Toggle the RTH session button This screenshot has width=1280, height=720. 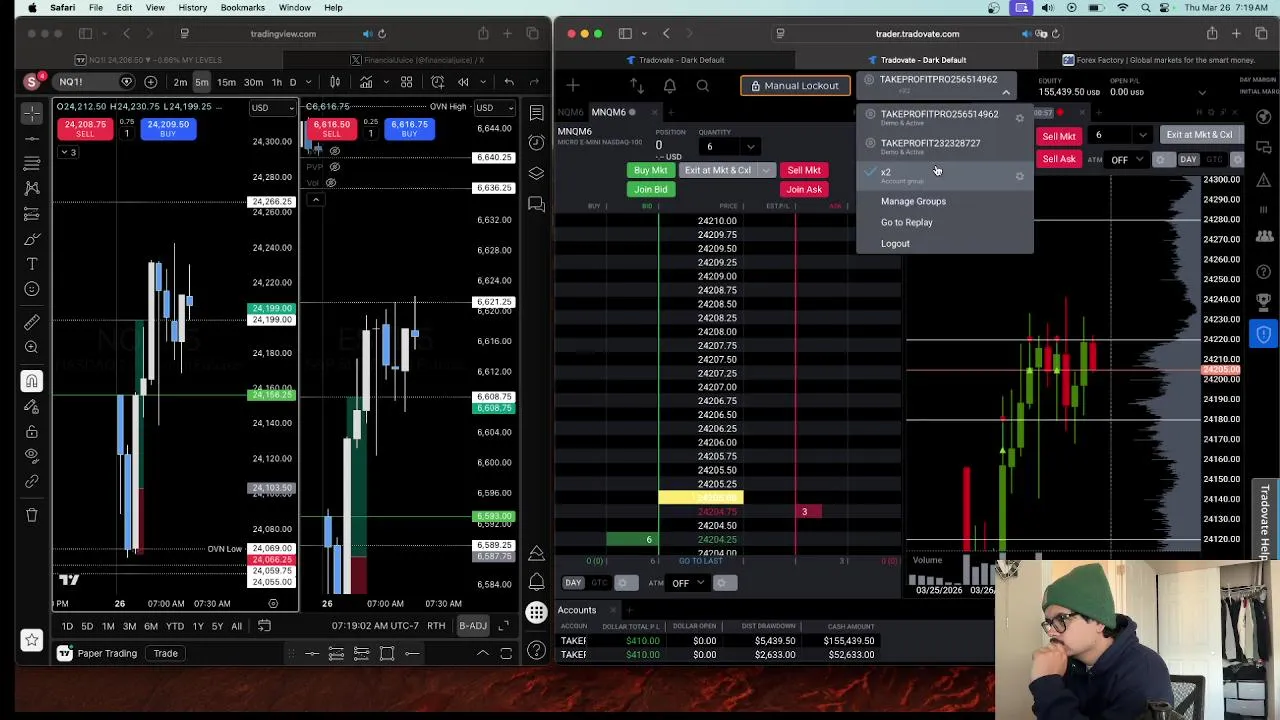tap(436, 626)
